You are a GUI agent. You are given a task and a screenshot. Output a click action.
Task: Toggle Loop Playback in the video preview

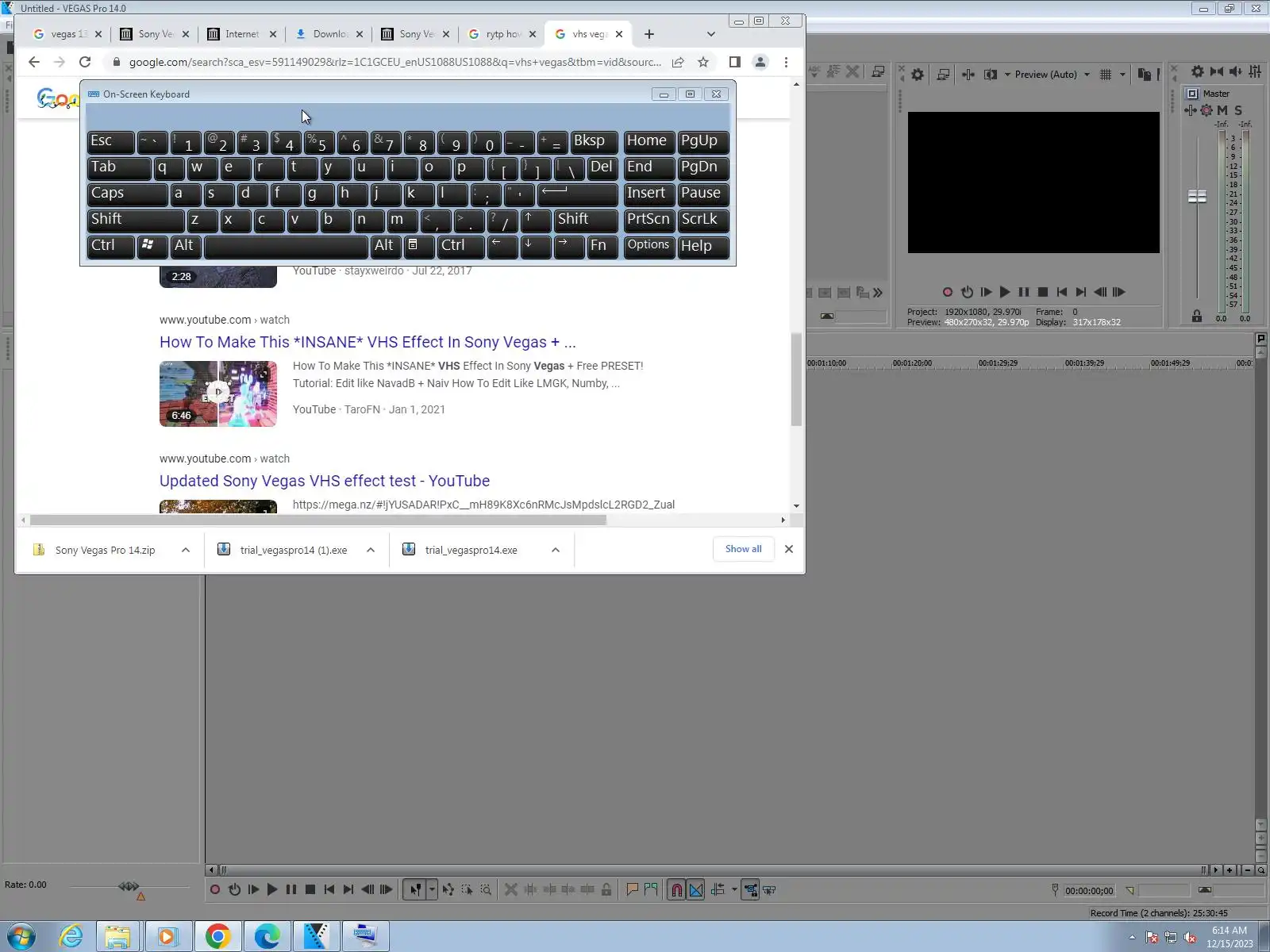[x=967, y=292]
